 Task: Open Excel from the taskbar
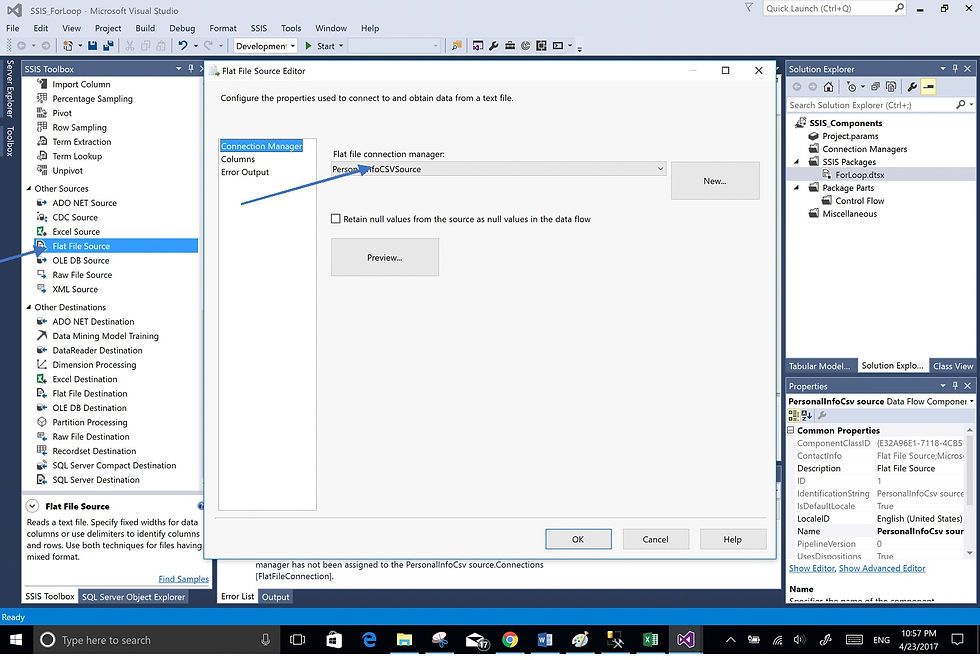[651, 639]
